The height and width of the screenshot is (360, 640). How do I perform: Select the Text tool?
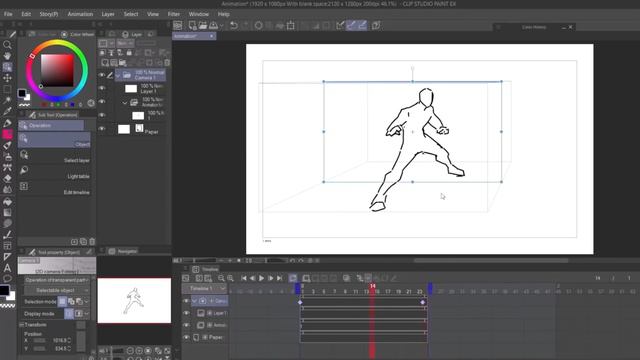[x=7, y=268]
